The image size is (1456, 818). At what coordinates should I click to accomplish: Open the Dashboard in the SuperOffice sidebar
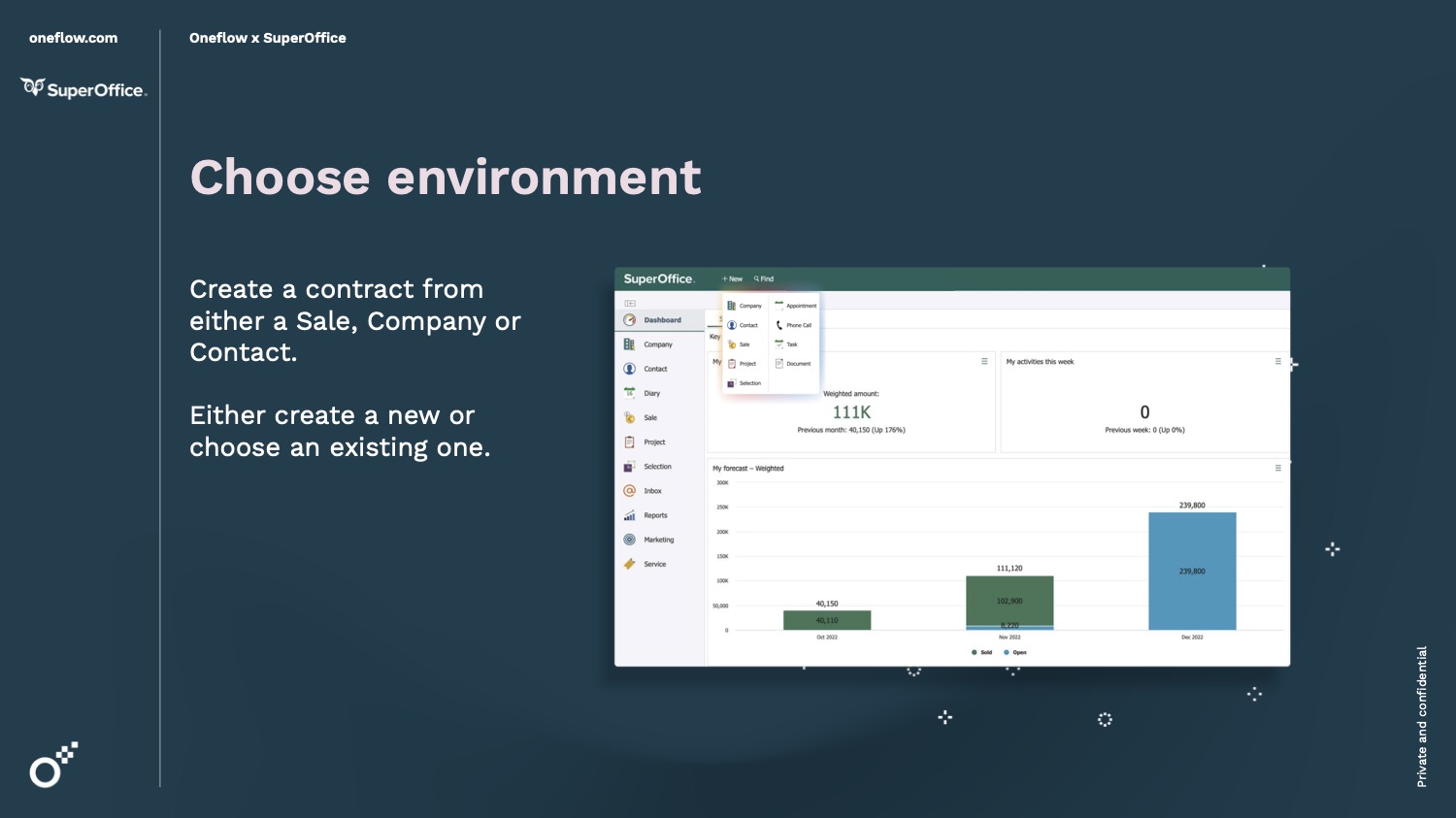pos(660,320)
